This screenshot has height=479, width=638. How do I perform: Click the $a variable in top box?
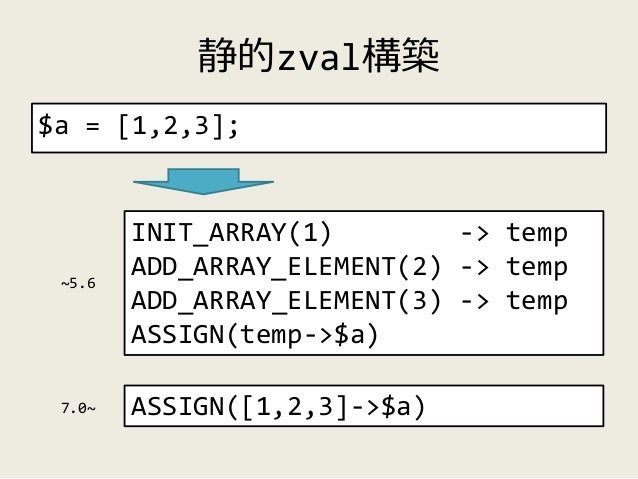coord(53,125)
